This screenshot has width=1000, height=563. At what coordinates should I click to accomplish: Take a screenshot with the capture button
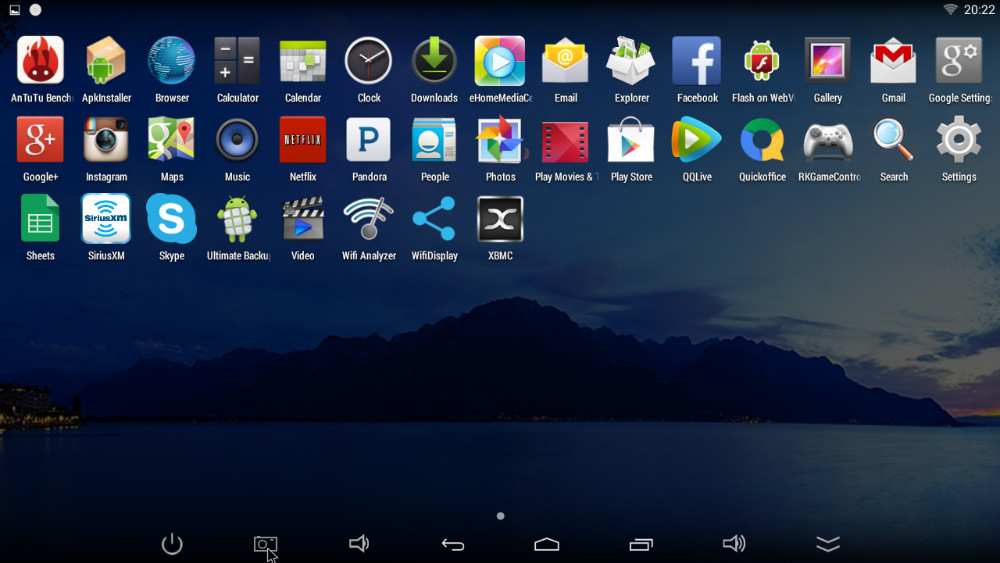coord(265,545)
